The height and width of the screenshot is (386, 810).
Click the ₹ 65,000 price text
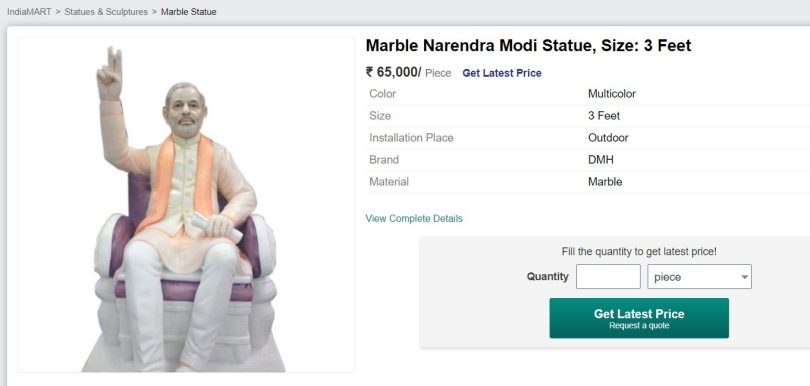pyautogui.click(x=393, y=72)
